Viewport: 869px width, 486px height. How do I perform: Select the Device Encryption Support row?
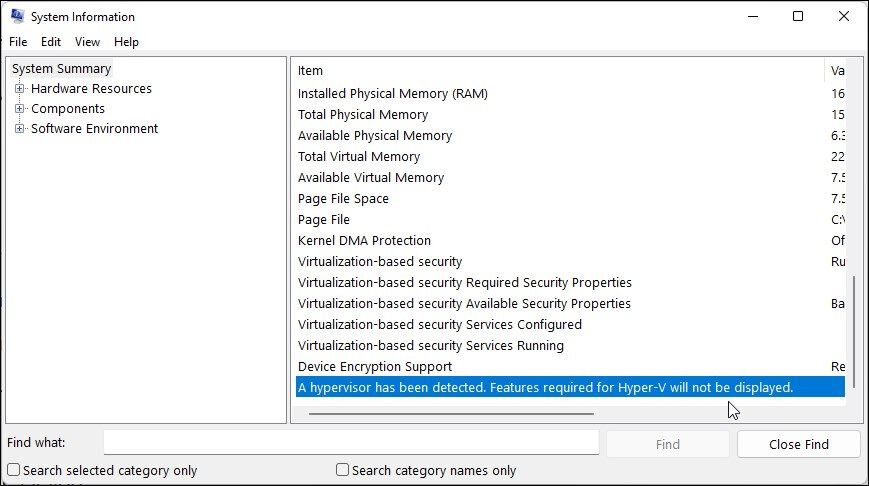coord(375,367)
